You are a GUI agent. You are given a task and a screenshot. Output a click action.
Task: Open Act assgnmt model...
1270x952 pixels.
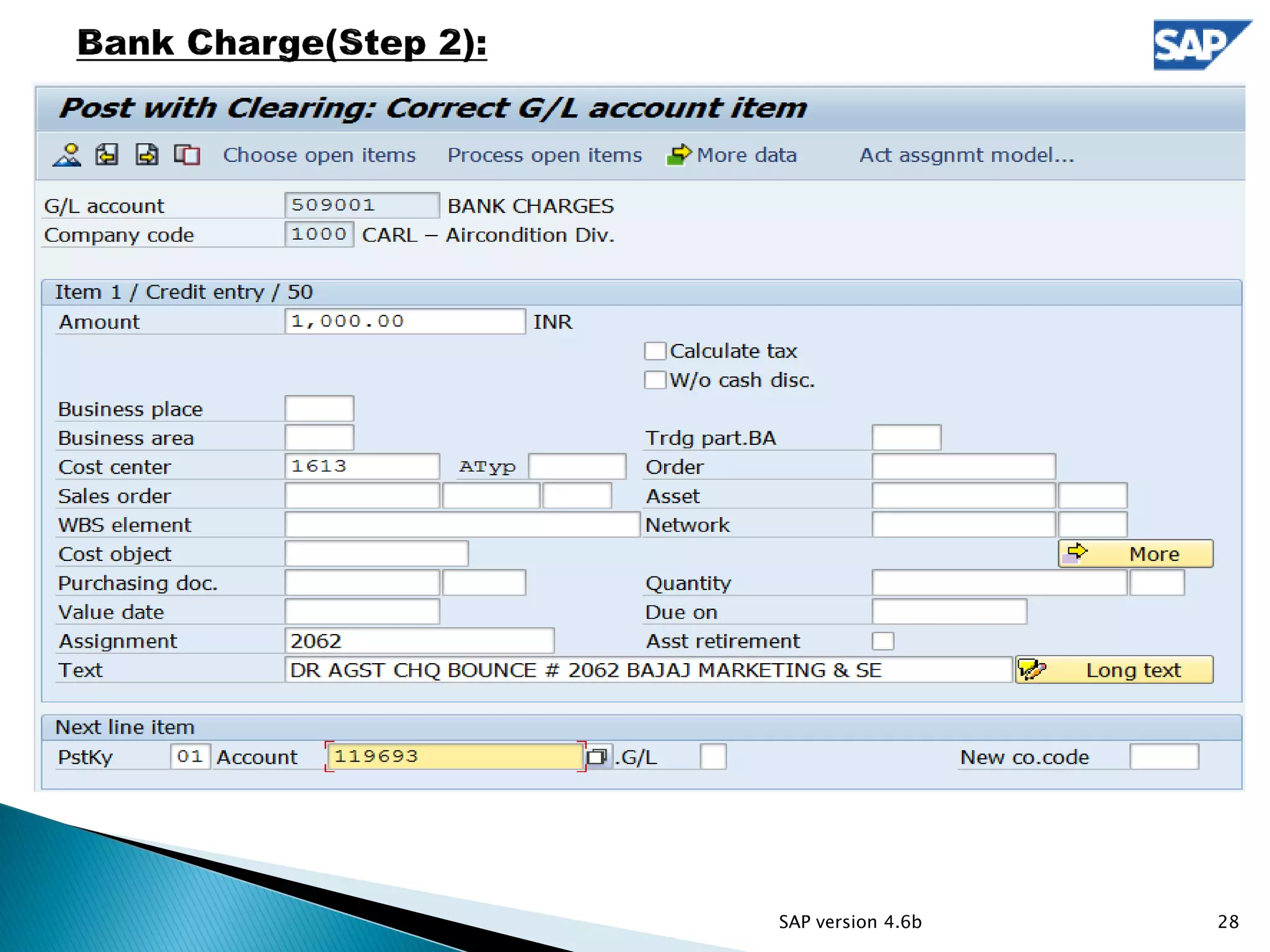coord(967,155)
